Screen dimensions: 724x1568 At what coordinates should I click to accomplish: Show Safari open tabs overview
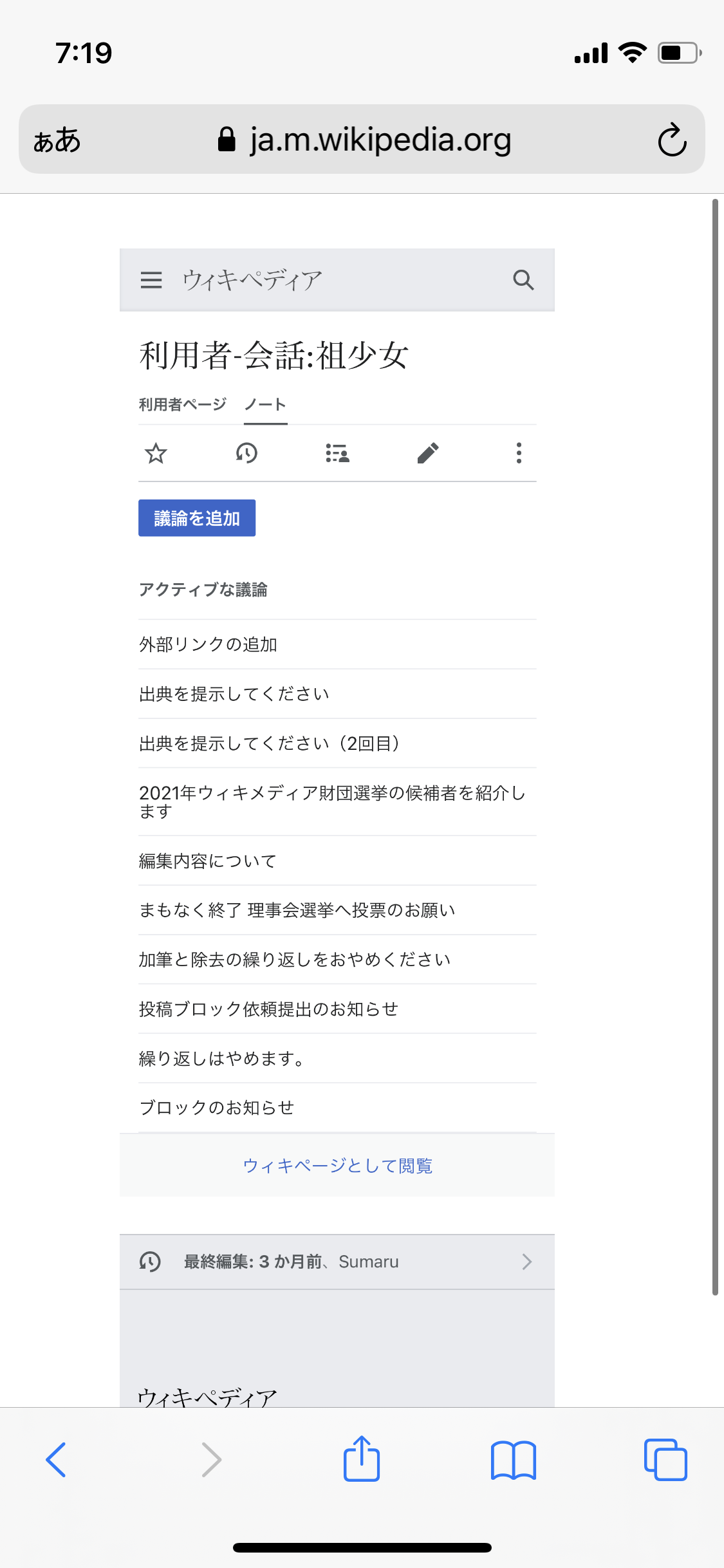point(665,1459)
